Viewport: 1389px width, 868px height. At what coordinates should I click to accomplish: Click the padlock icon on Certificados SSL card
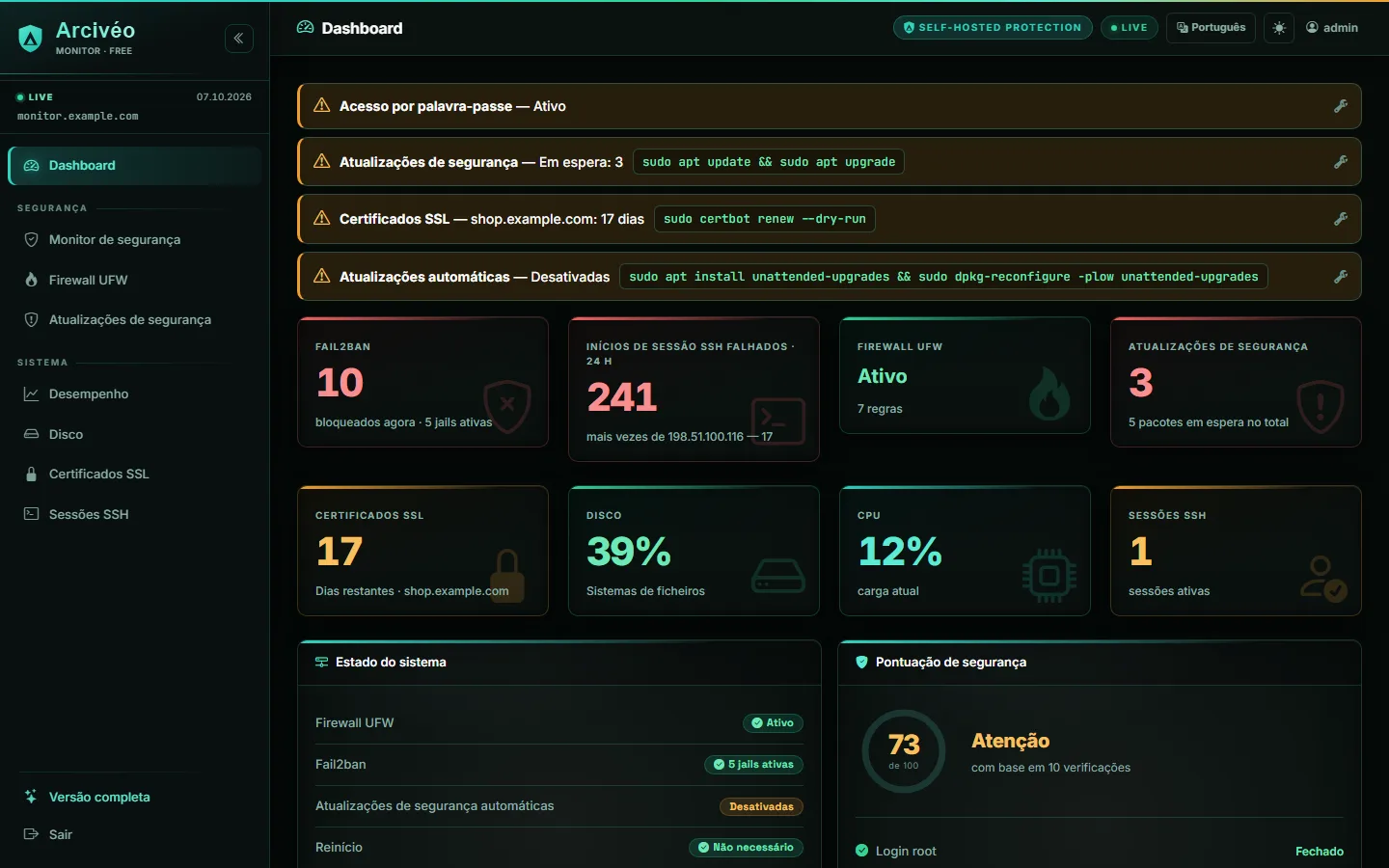coord(507,576)
